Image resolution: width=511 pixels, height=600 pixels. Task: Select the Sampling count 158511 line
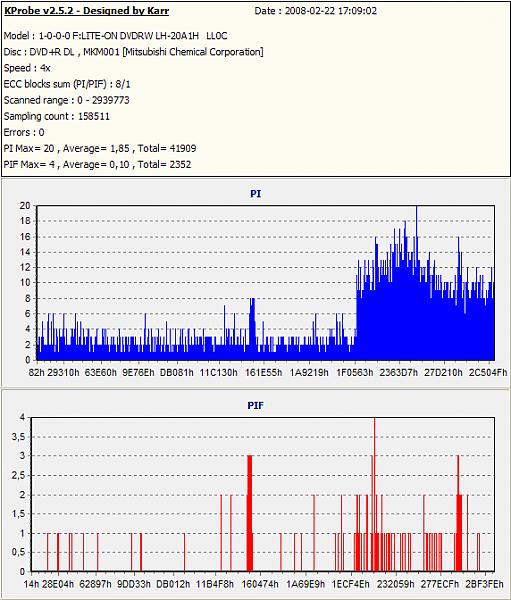pyautogui.click(x=57, y=116)
